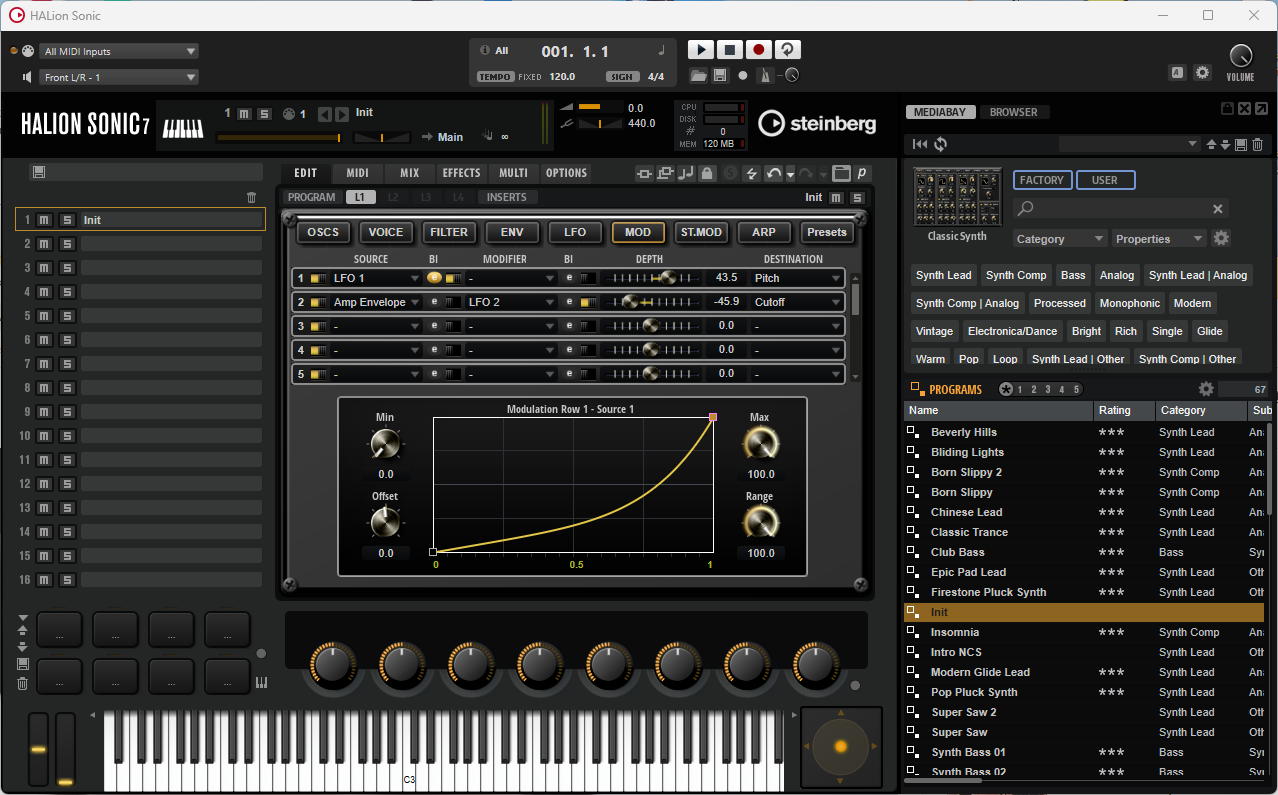
Task: Toggle bypass for modulation row 5
Action: pyautogui.click(x=318, y=374)
